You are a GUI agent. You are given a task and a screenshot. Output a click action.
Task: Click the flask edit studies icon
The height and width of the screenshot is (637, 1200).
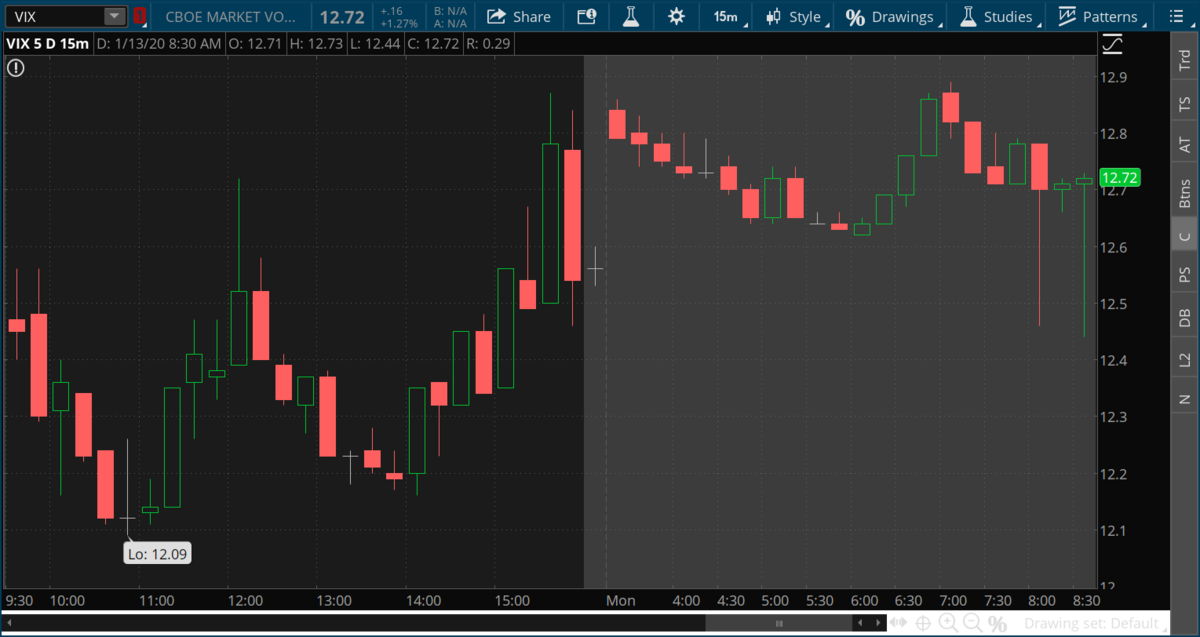click(630, 16)
